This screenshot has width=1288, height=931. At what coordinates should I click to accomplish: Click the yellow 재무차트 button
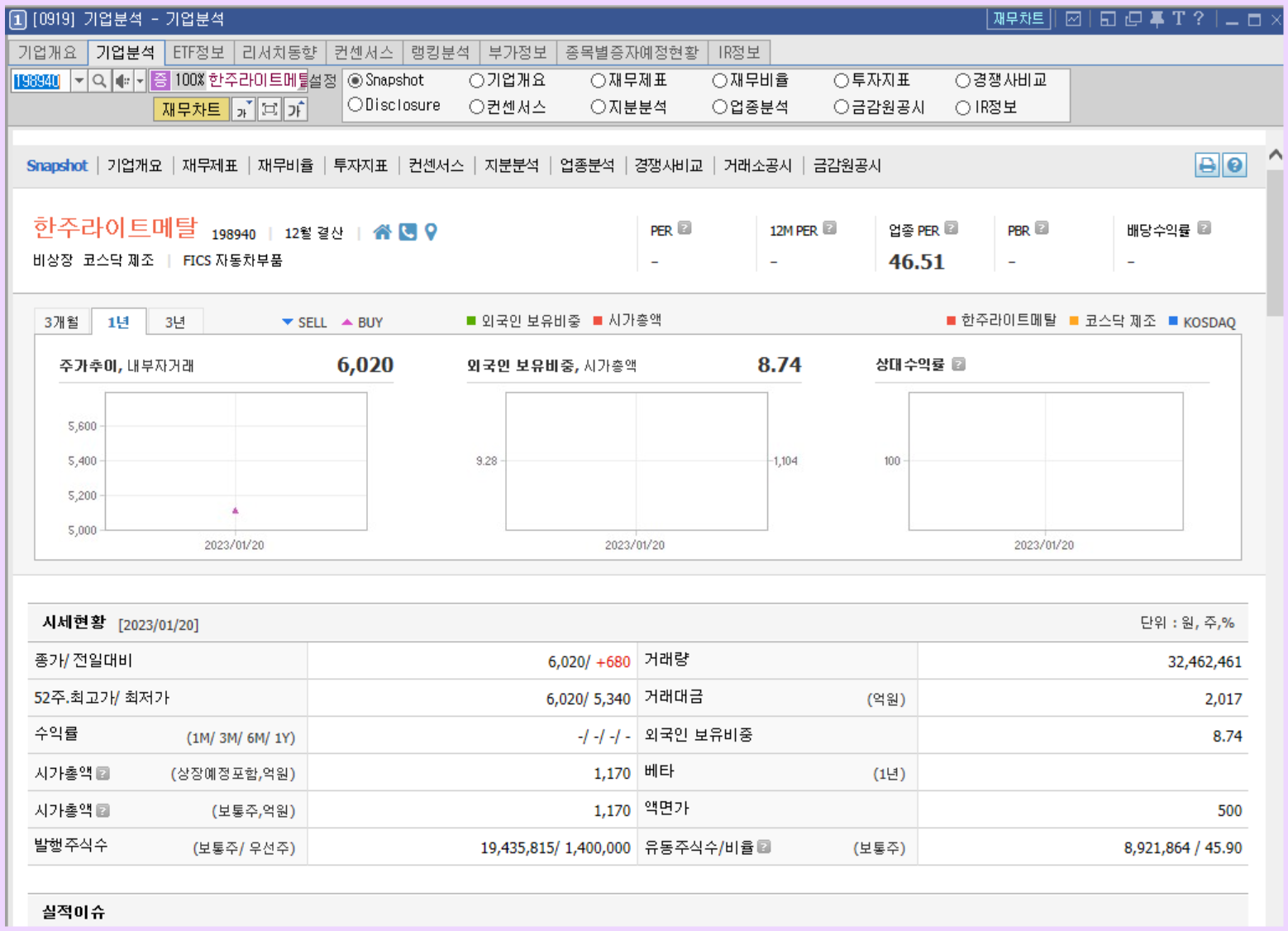[191, 109]
